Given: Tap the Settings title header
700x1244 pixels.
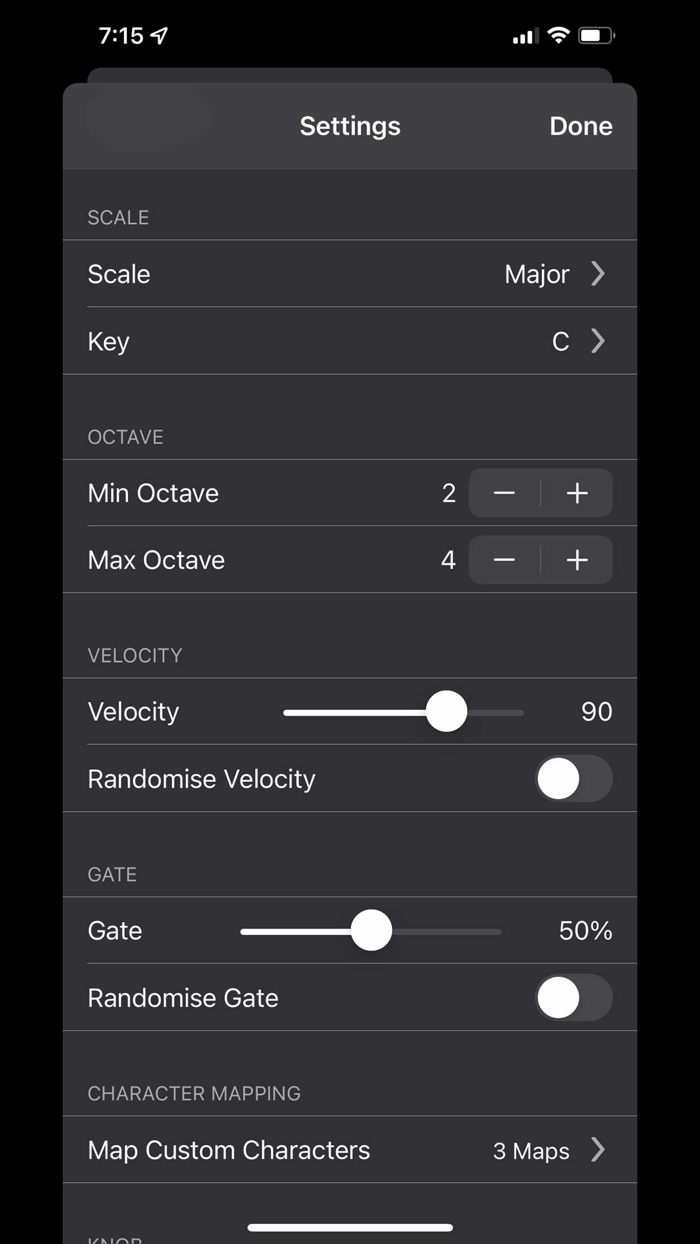Looking at the screenshot, I should 350,126.
